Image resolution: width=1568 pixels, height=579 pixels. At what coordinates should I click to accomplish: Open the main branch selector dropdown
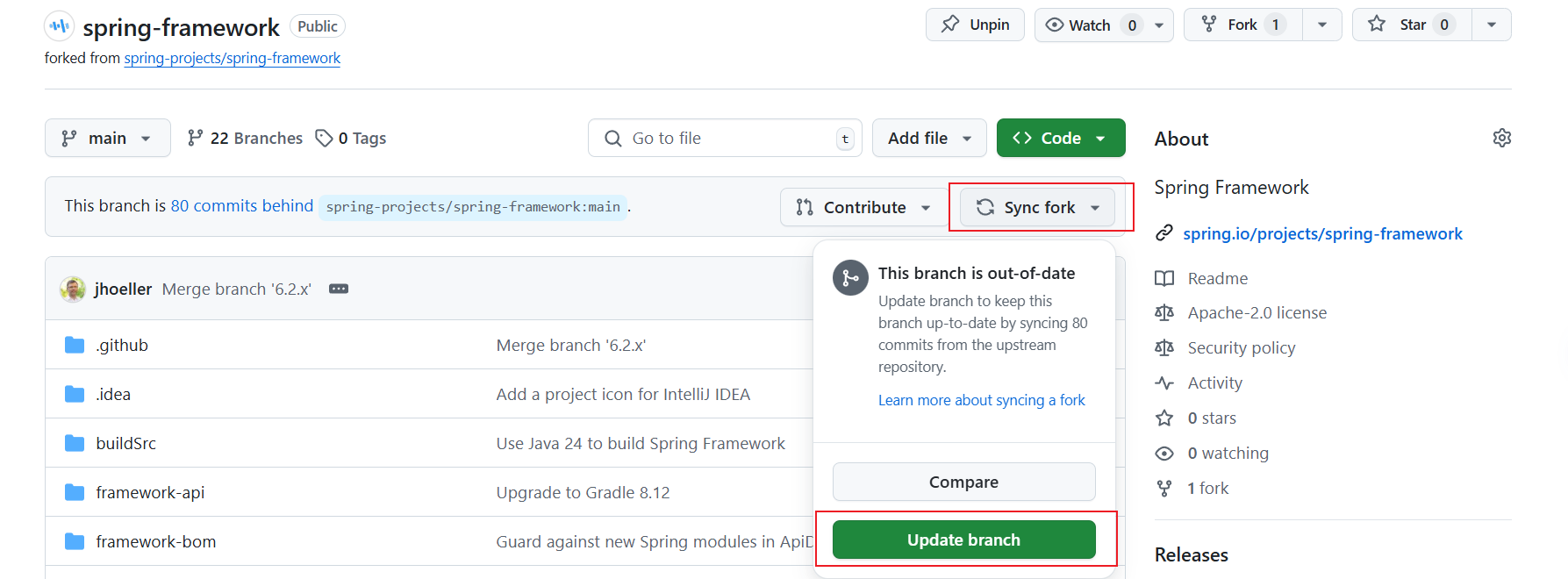tap(107, 138)
